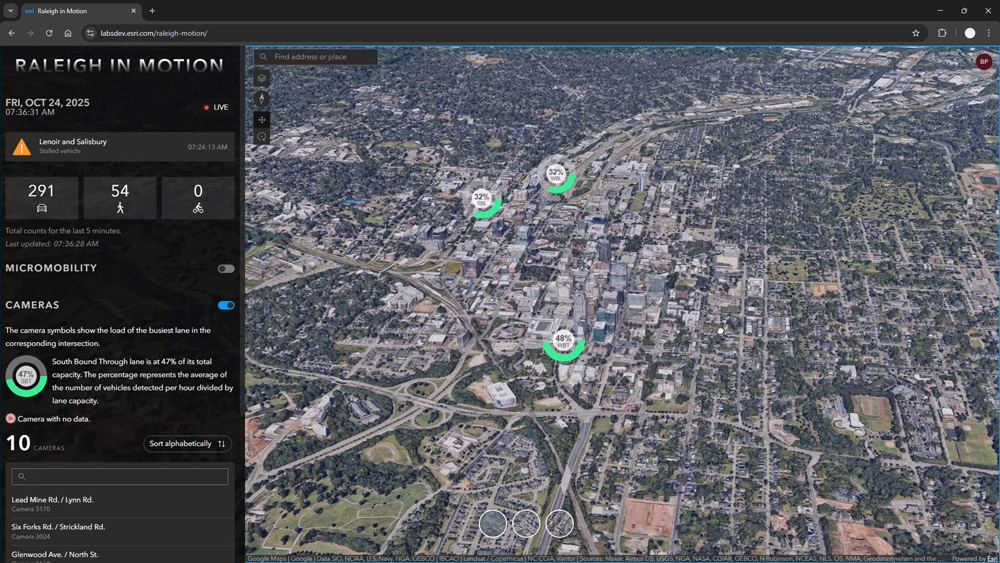This screenshot has width=1000, height=563.
Task: Enable the Micromobility toggle
Action: point(226,269)
